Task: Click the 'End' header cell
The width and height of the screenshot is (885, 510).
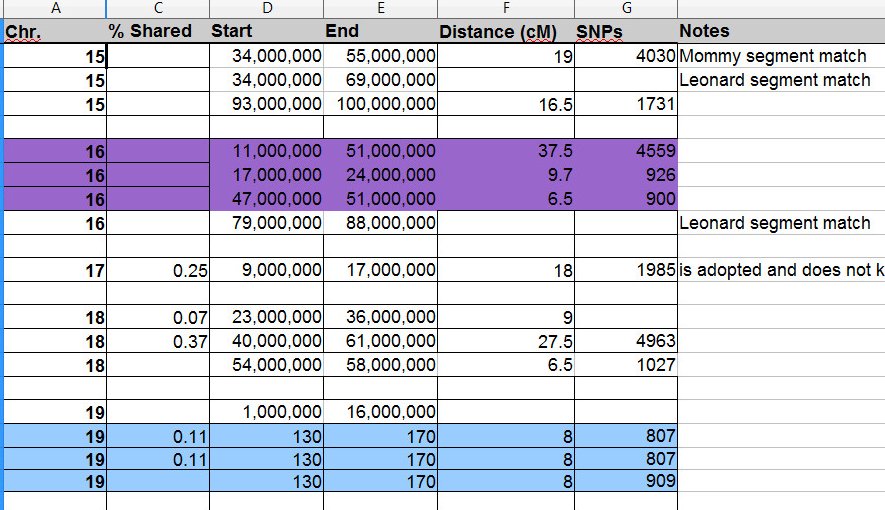Action: [x=380, y=31]
